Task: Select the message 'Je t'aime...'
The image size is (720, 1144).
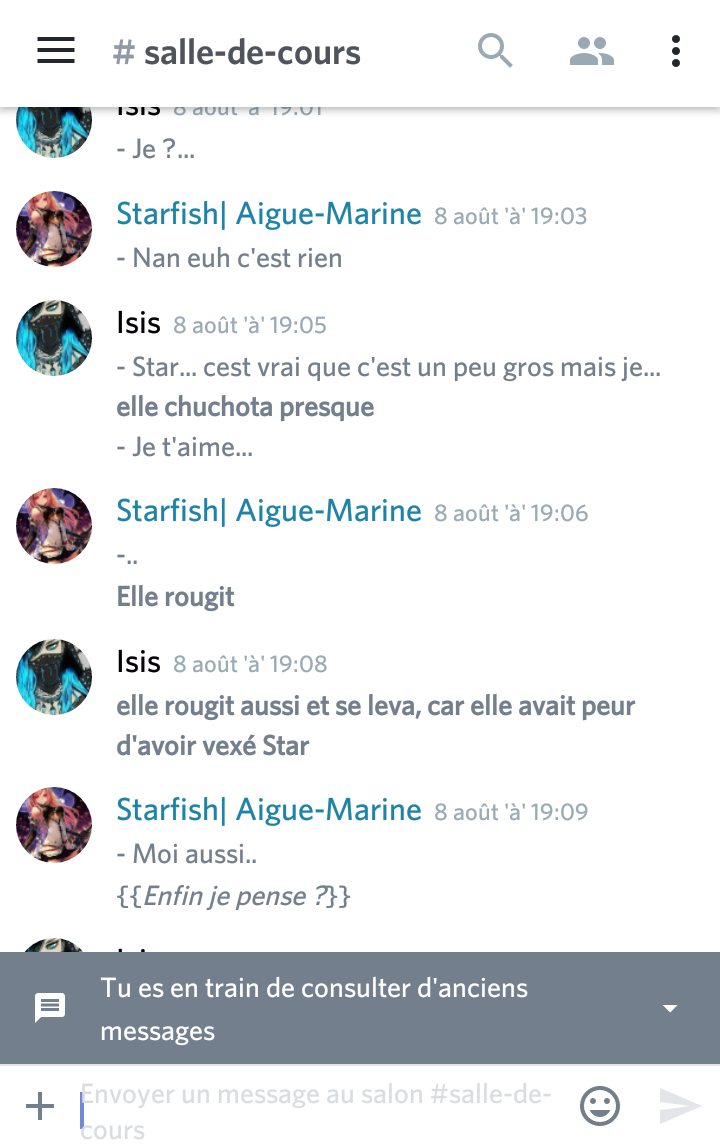Action: [x=185, y=447]
